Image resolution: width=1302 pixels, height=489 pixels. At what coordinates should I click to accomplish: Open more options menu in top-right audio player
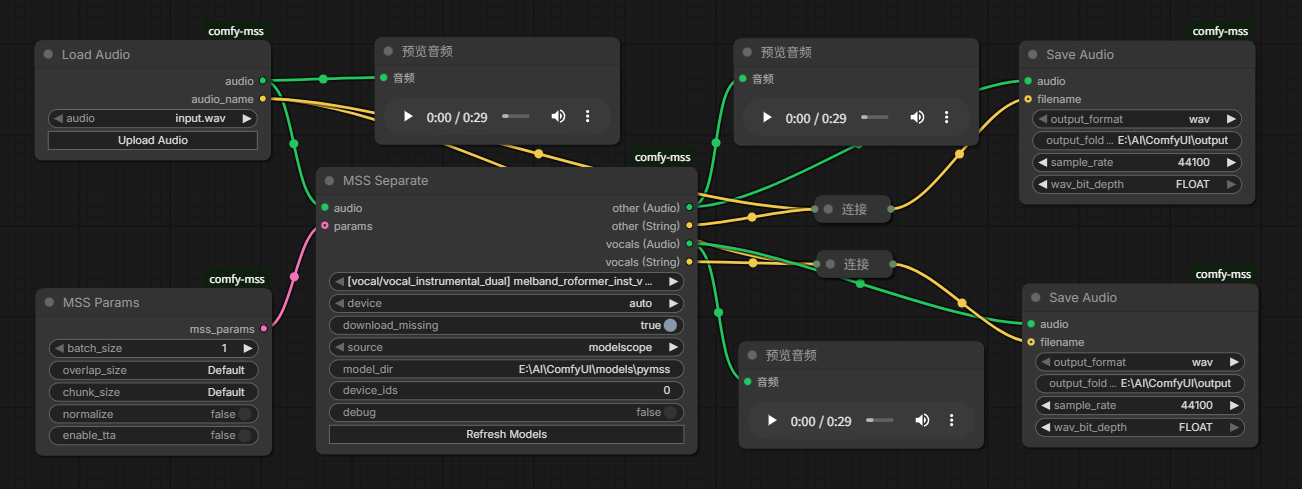[x=947, y=118]
